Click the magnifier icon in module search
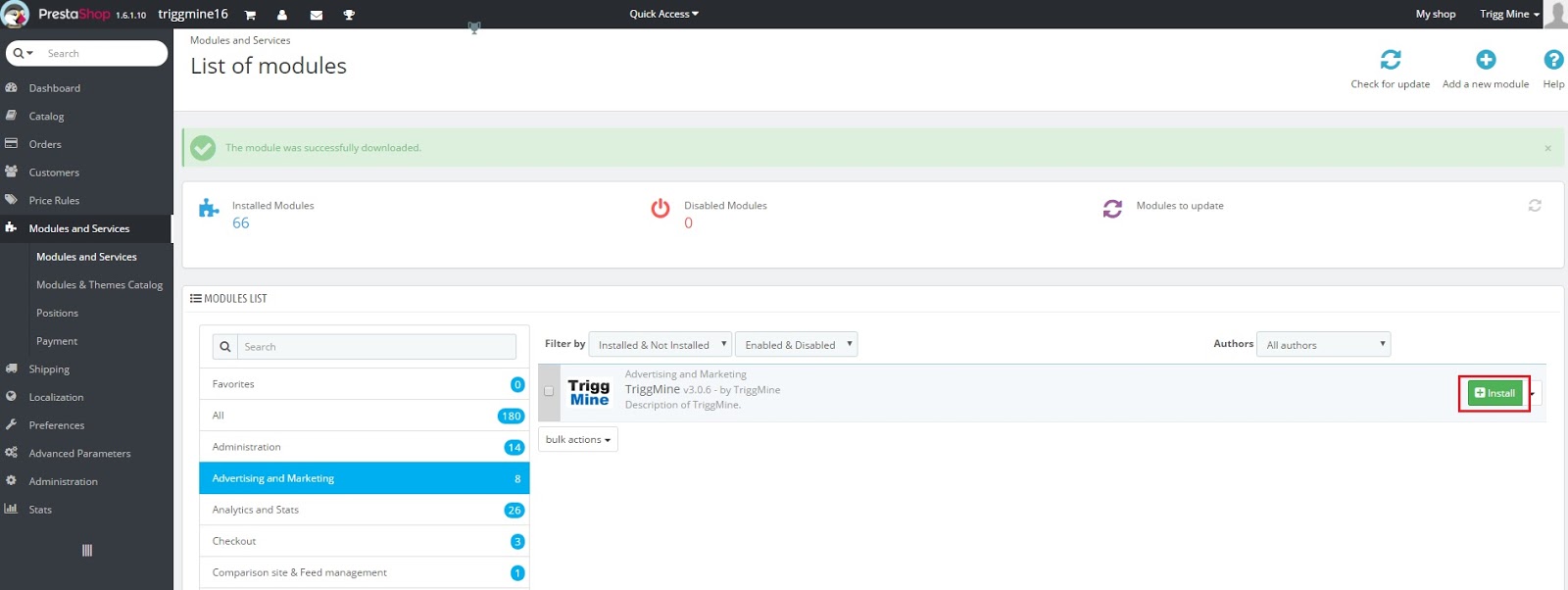 coord(225,347)
